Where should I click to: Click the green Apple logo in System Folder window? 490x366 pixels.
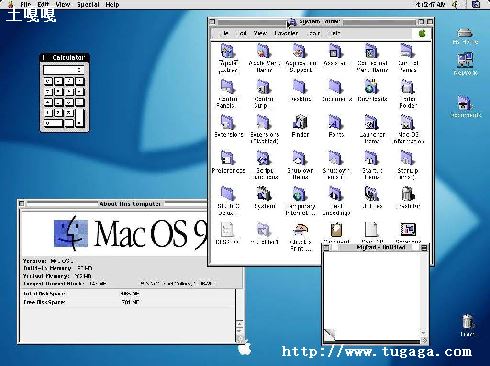click(422, 33)
